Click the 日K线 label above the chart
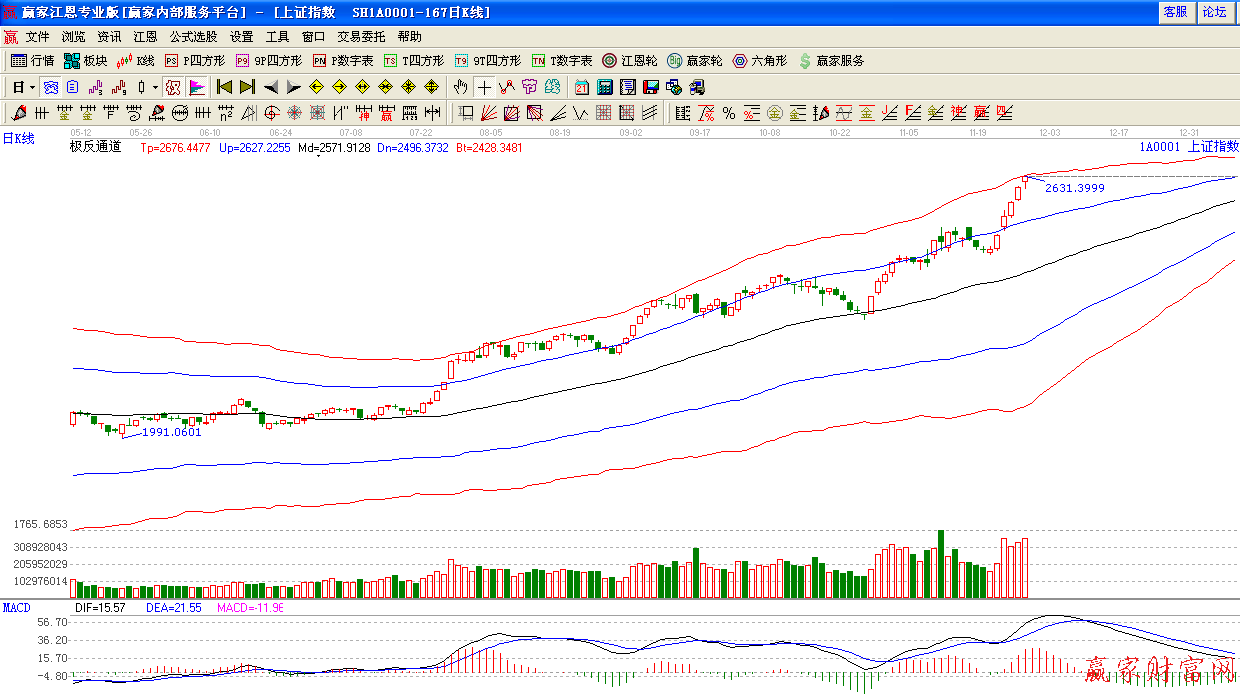1240x694 pixels. (x=18, y=139)
